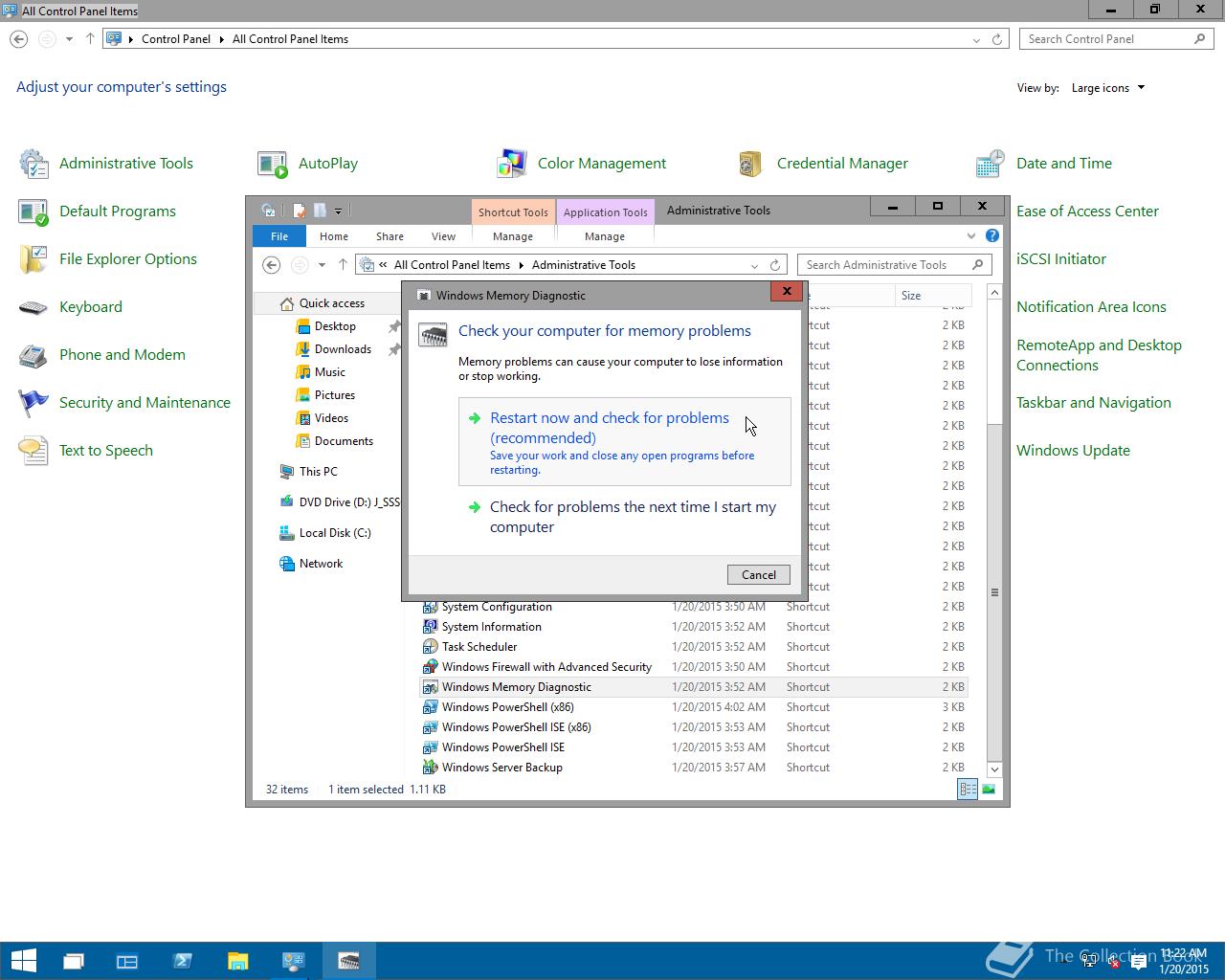Open Phone and Modem icon
The width and height of the screenshot is (1225, 980).
[x=33, y=355]
